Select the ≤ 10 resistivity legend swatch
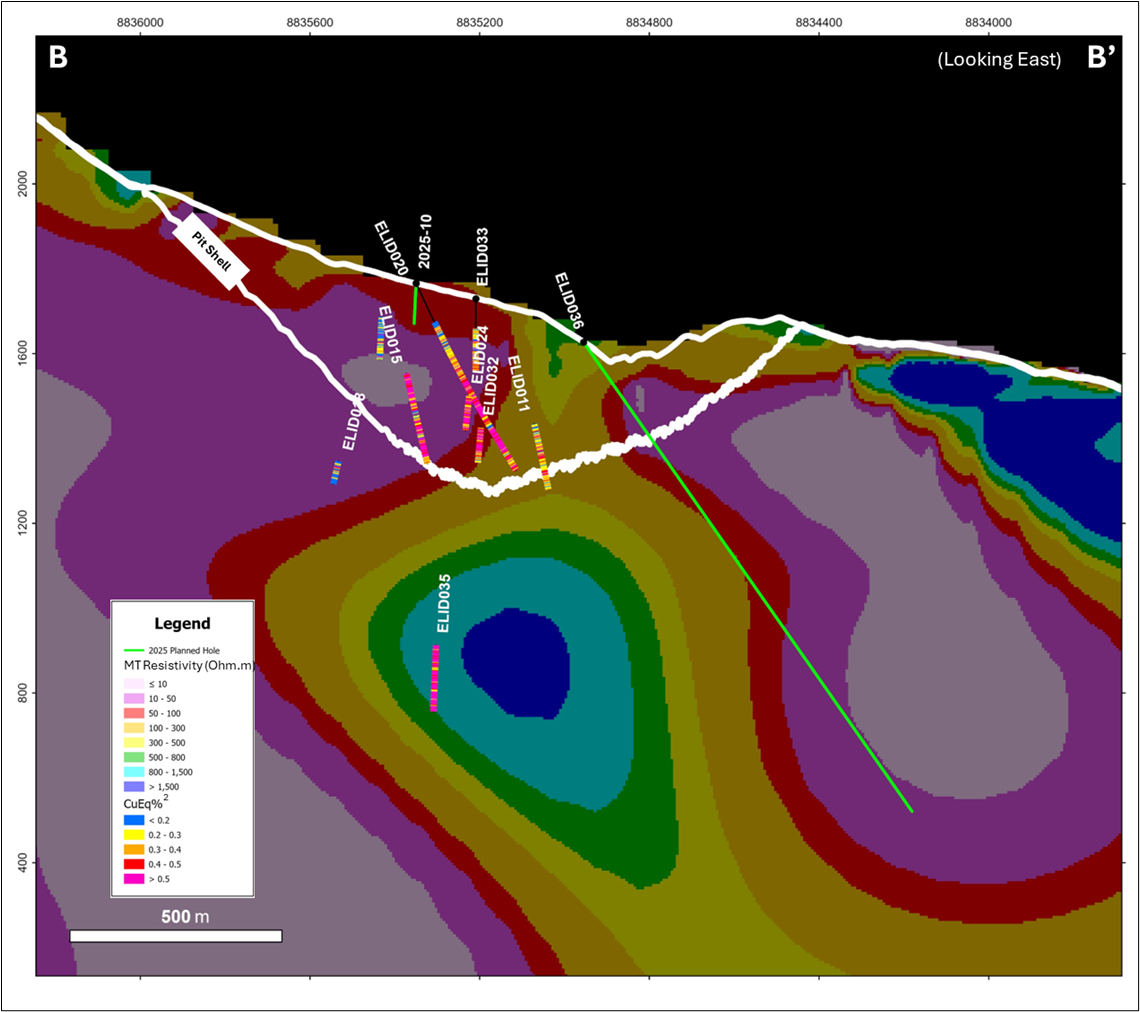The image size is (1140, 1012). pos(129,683)
